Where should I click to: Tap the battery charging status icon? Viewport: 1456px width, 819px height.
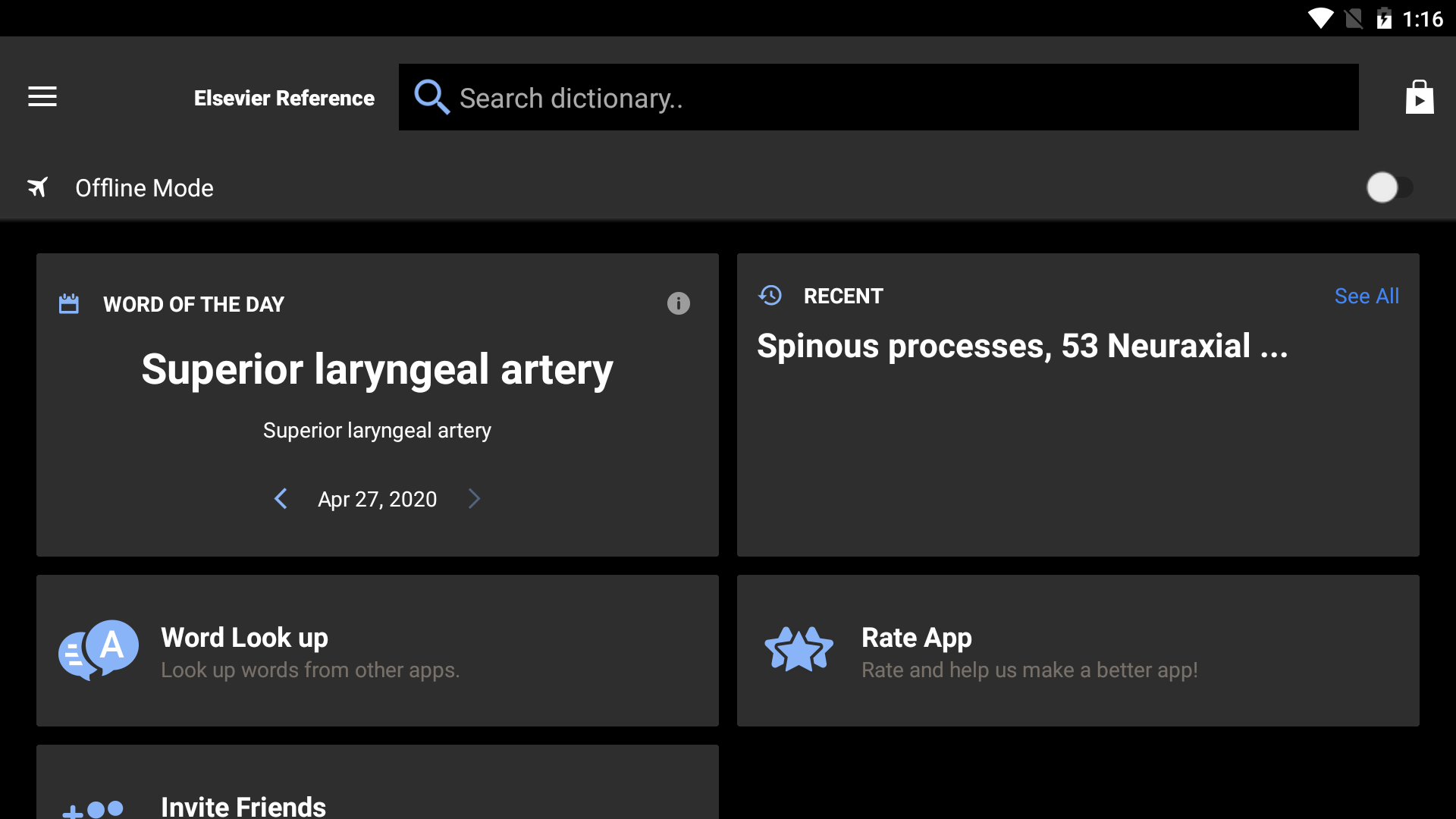point(1384,18)
